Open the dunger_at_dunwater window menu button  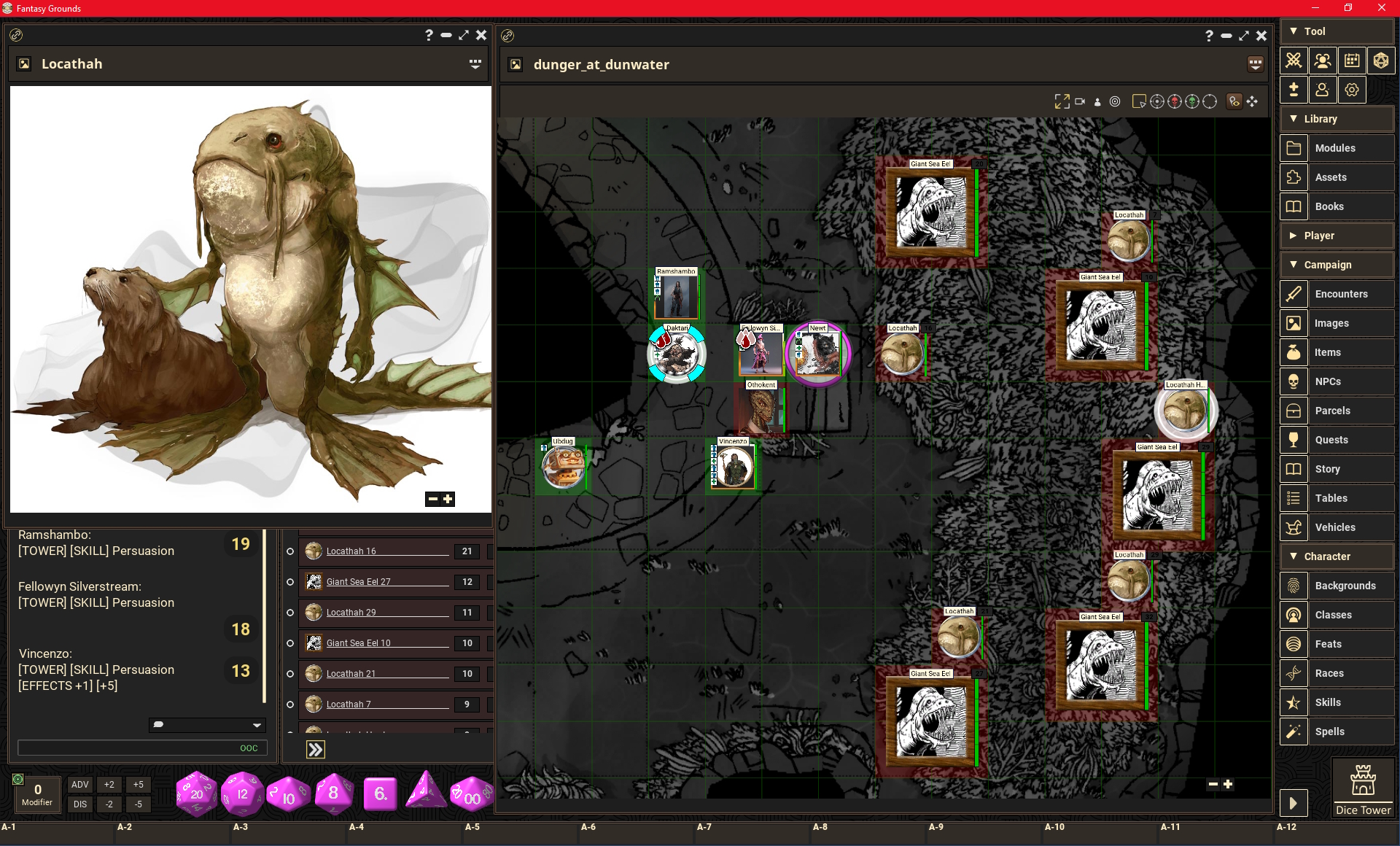(x=1256, y=64)
